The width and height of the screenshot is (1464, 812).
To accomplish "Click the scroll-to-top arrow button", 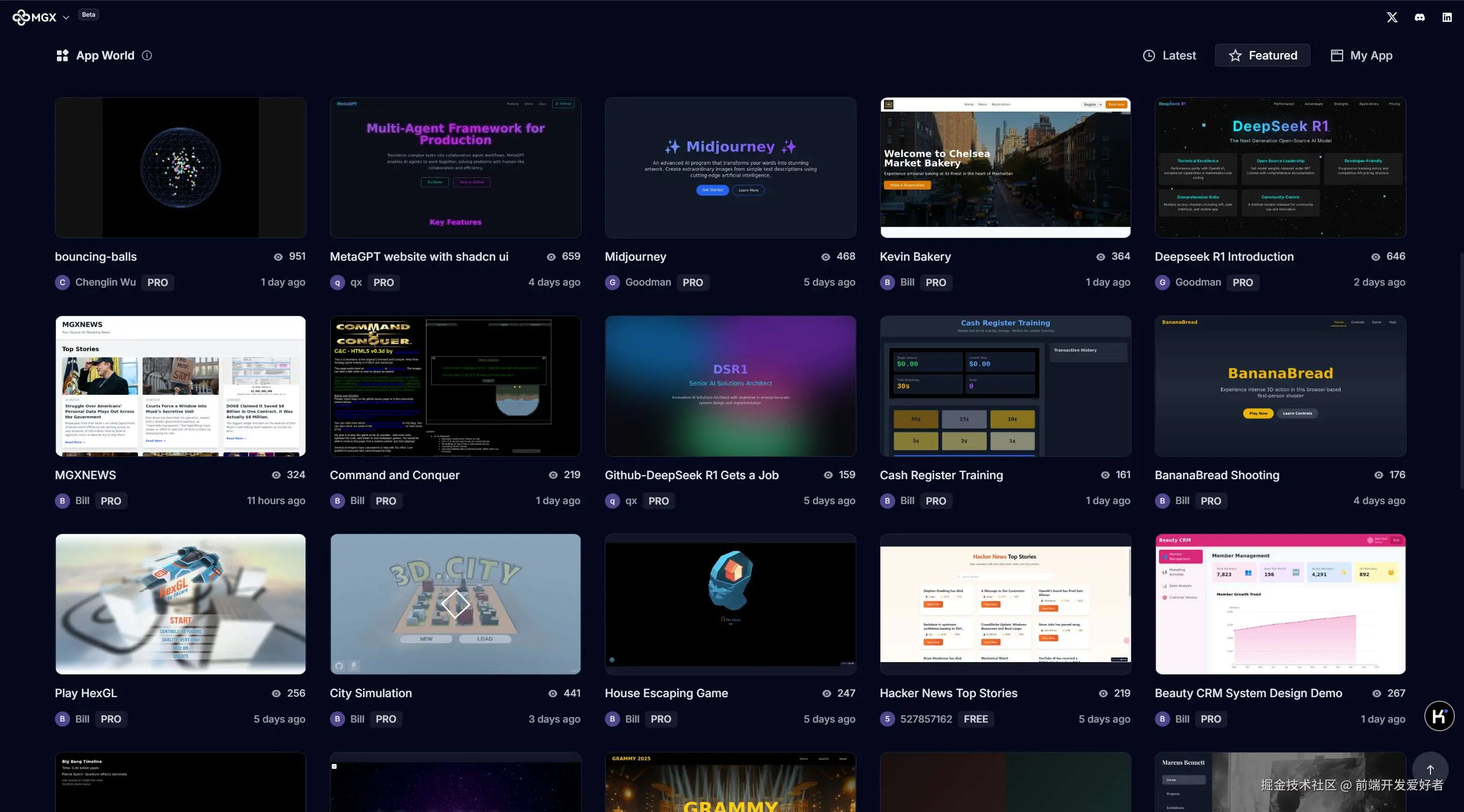I will click(1430, 769).
